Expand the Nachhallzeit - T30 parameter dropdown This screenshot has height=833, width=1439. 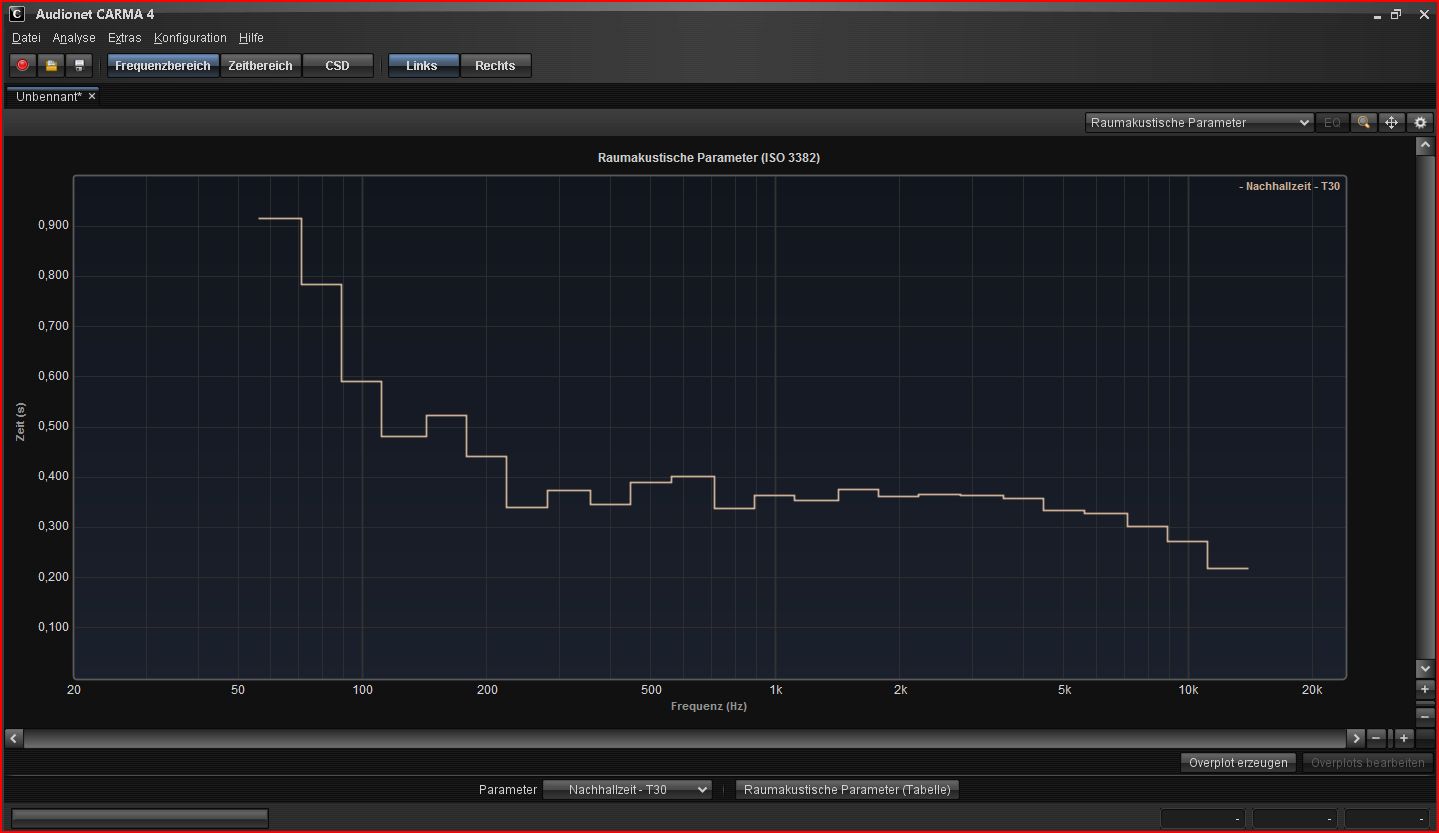tap(627, 789)
